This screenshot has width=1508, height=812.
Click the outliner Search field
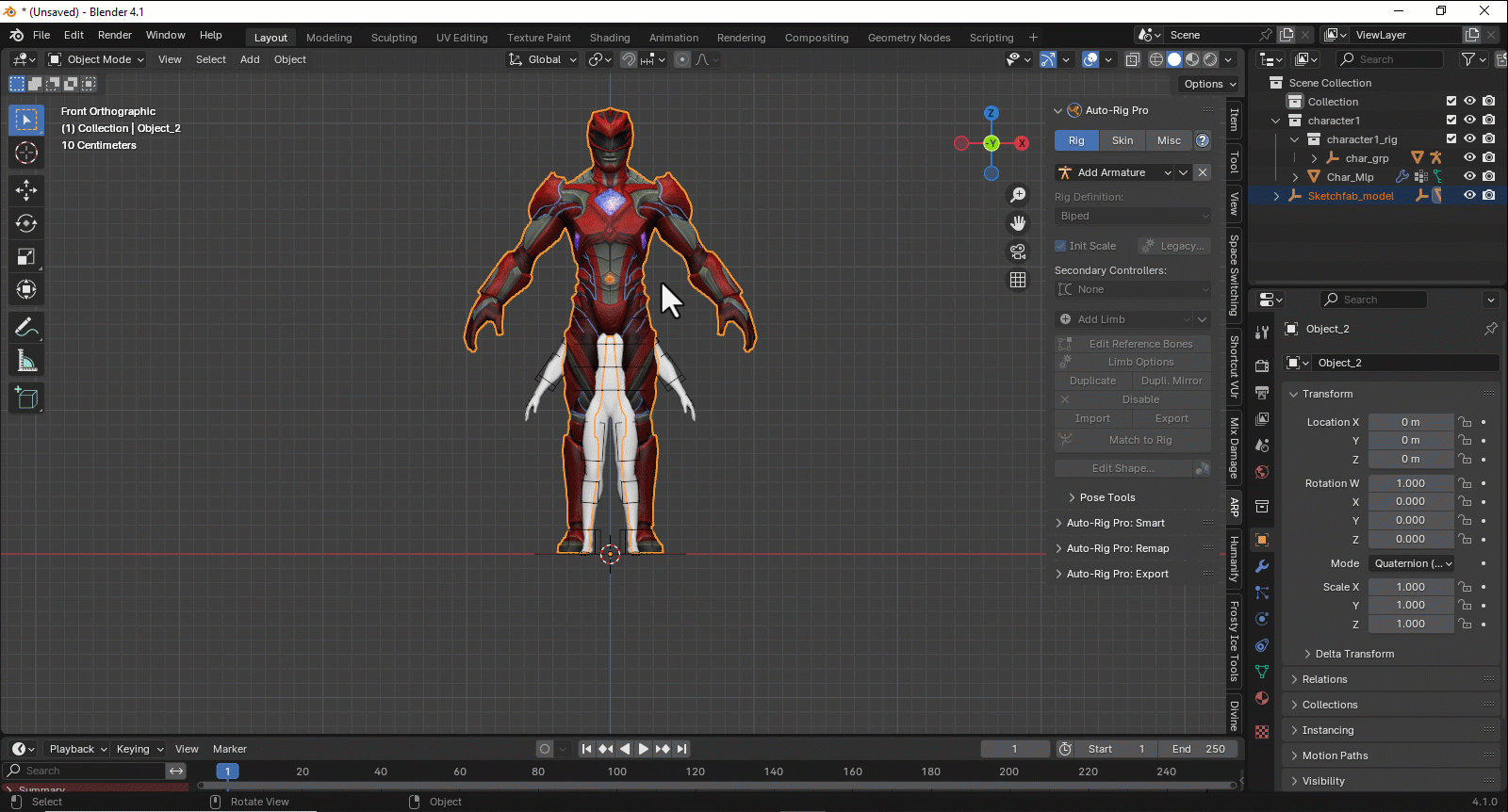point(1391,59)
